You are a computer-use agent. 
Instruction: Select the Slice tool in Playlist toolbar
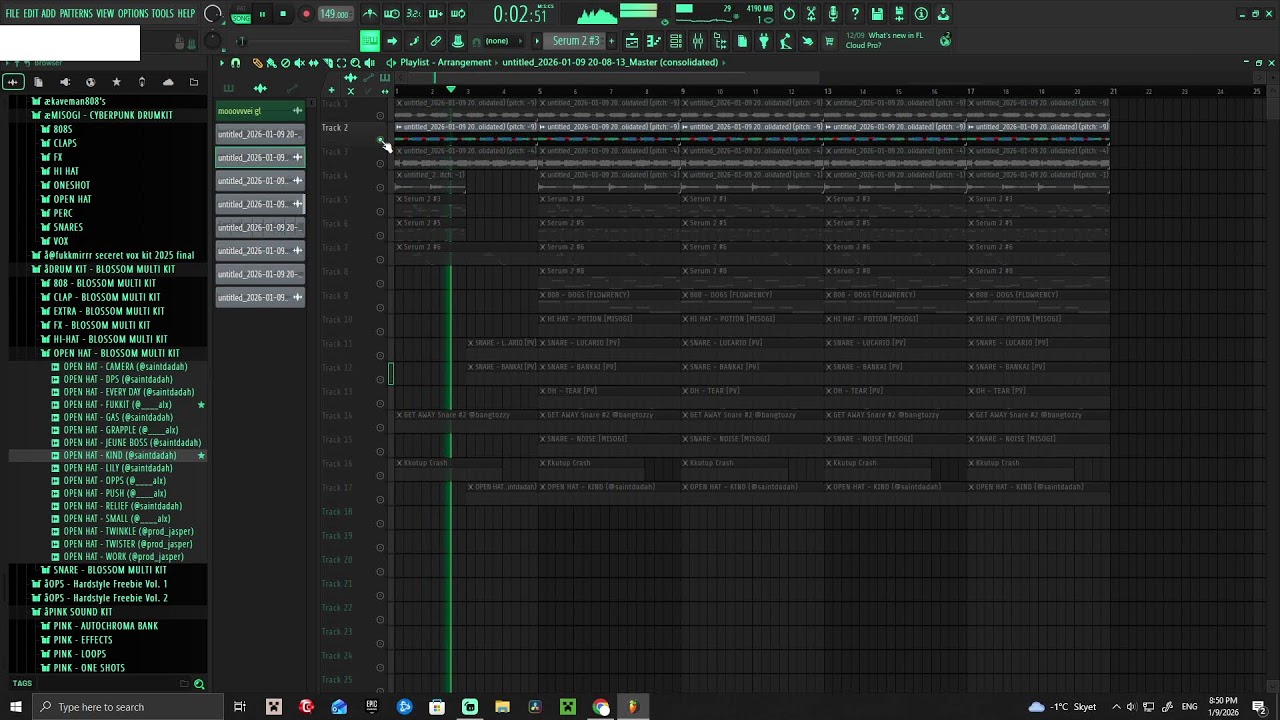click(328, 62)
